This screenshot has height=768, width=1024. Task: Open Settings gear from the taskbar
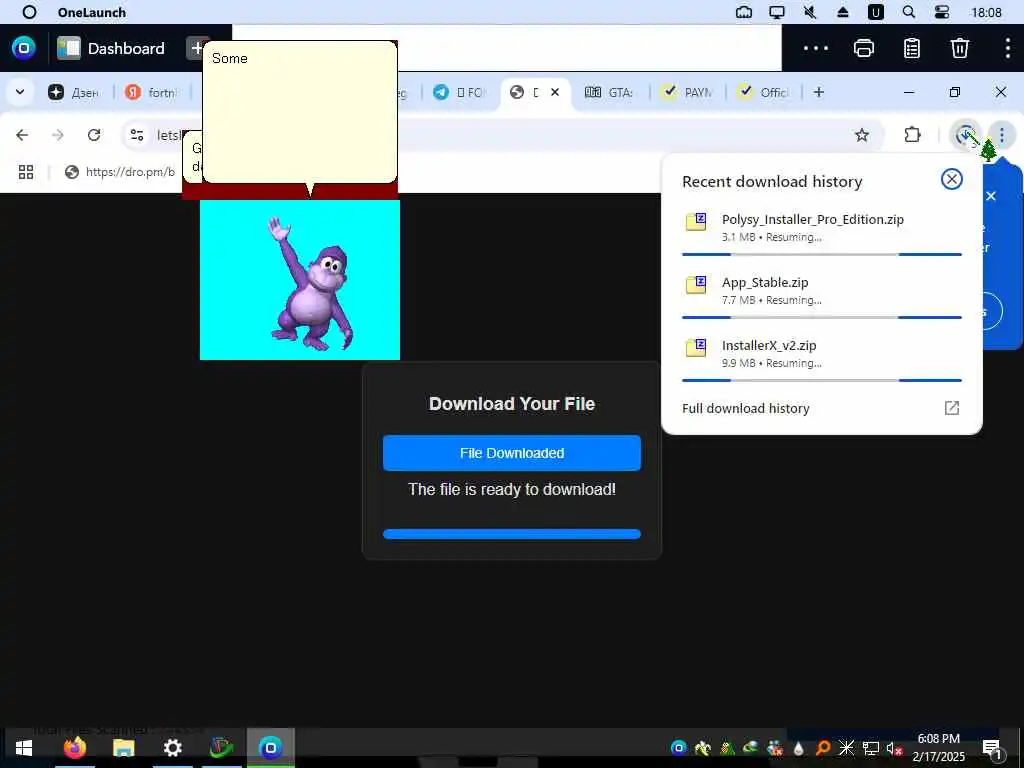coord(172,748)
